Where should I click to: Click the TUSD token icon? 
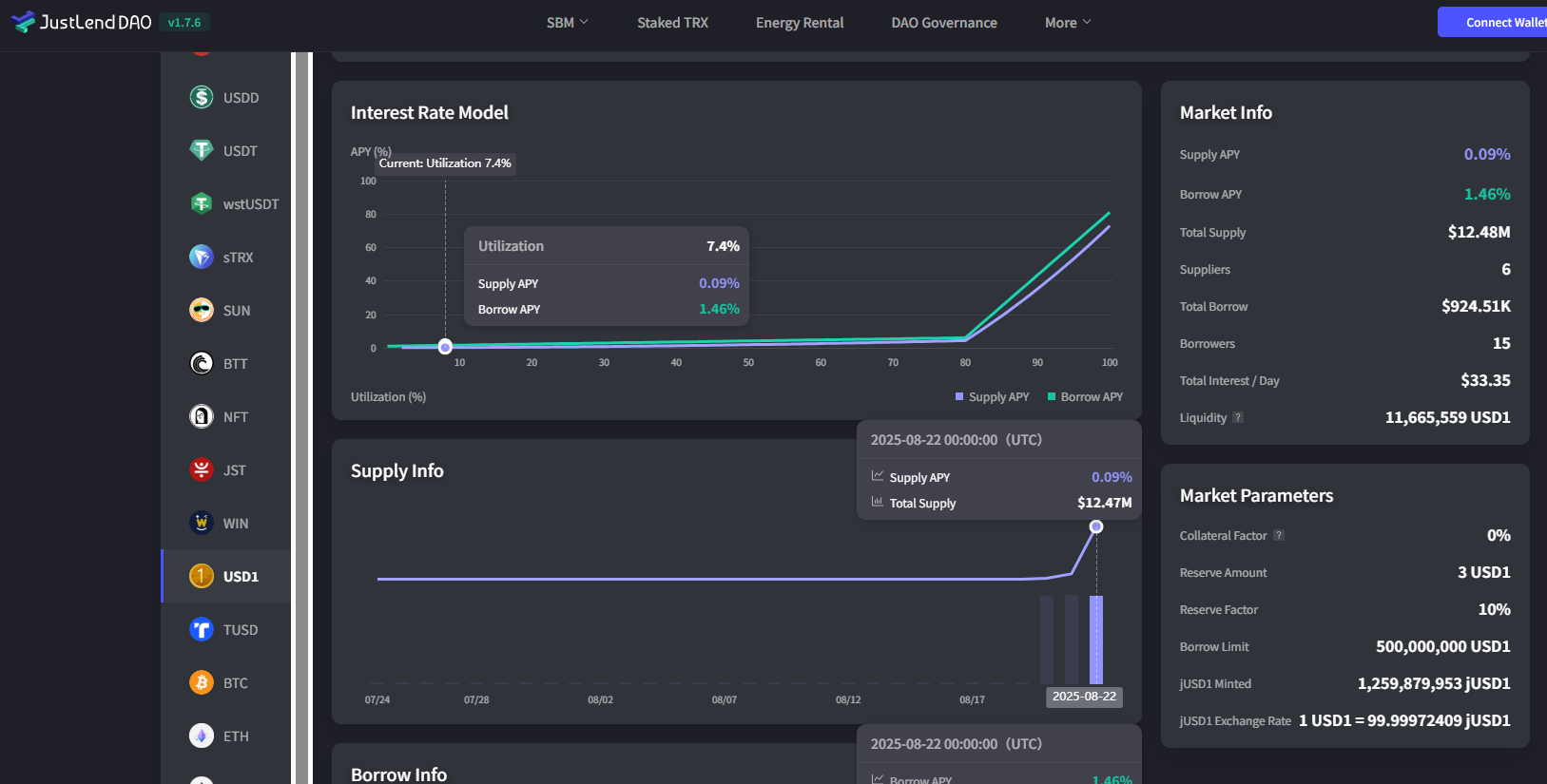[202, 629]
